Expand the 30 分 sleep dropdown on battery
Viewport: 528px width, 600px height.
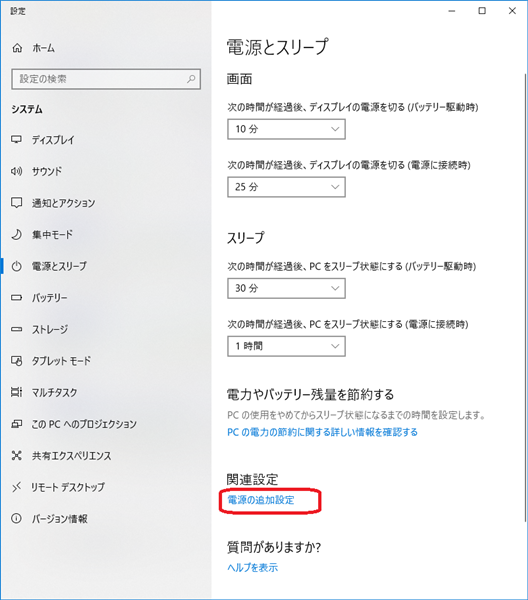tap(286, 288)
